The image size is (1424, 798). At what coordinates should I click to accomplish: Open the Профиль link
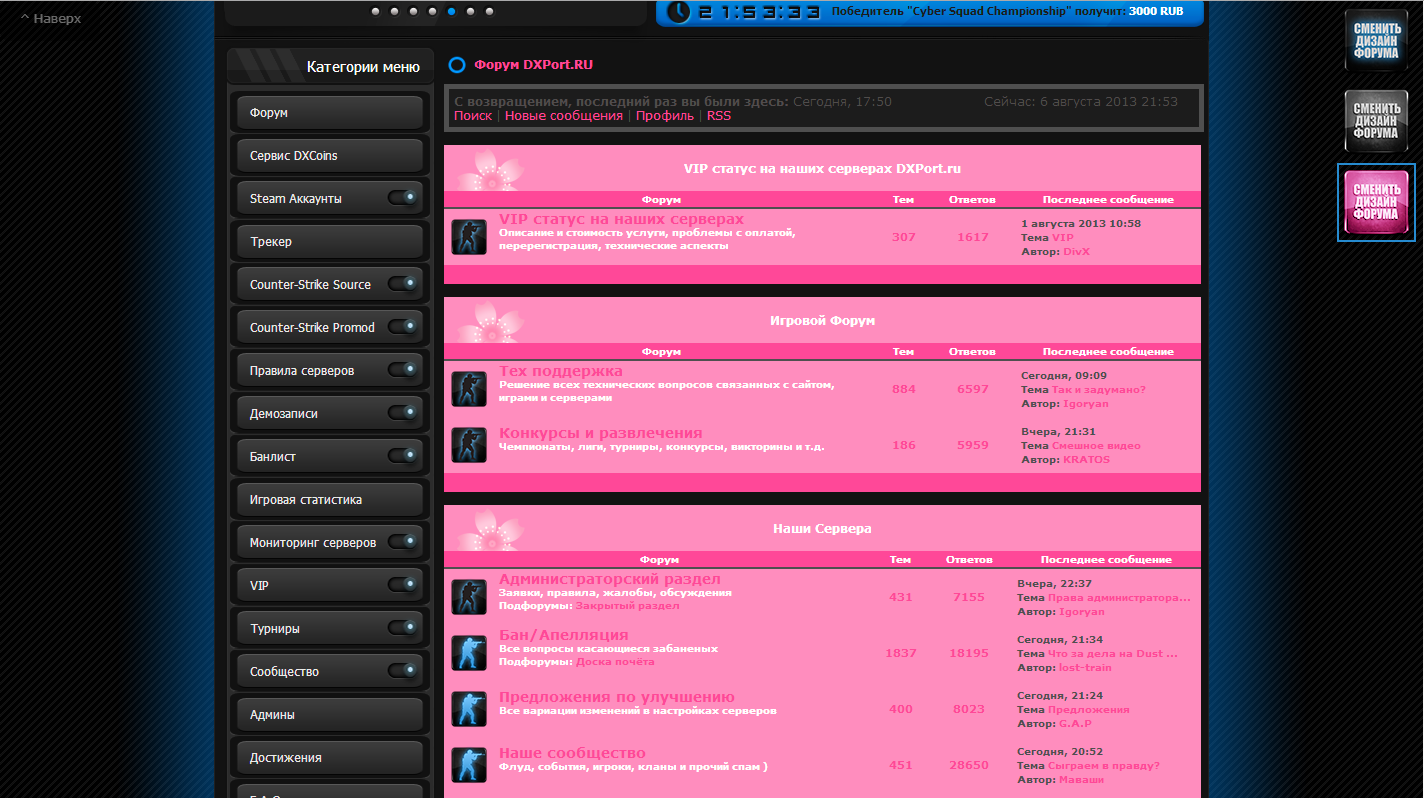(x=665, y=116)
